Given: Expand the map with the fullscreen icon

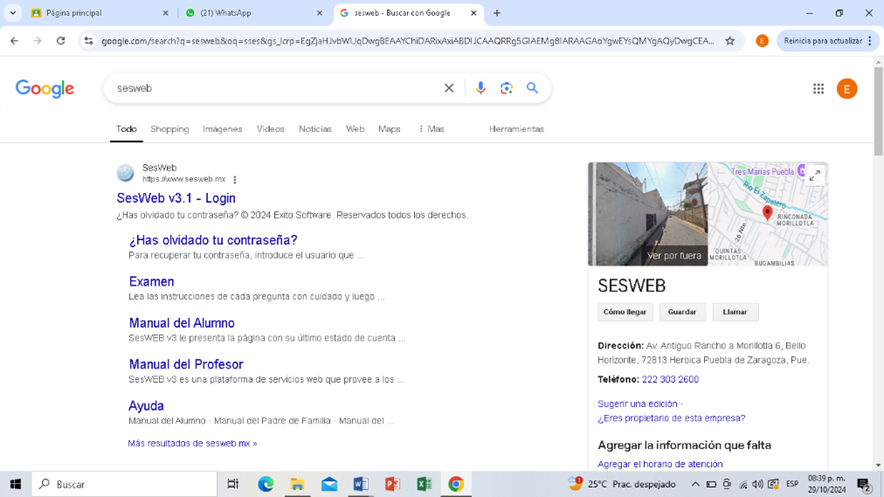Looking at the screenshot, I should tap(815, 175).
